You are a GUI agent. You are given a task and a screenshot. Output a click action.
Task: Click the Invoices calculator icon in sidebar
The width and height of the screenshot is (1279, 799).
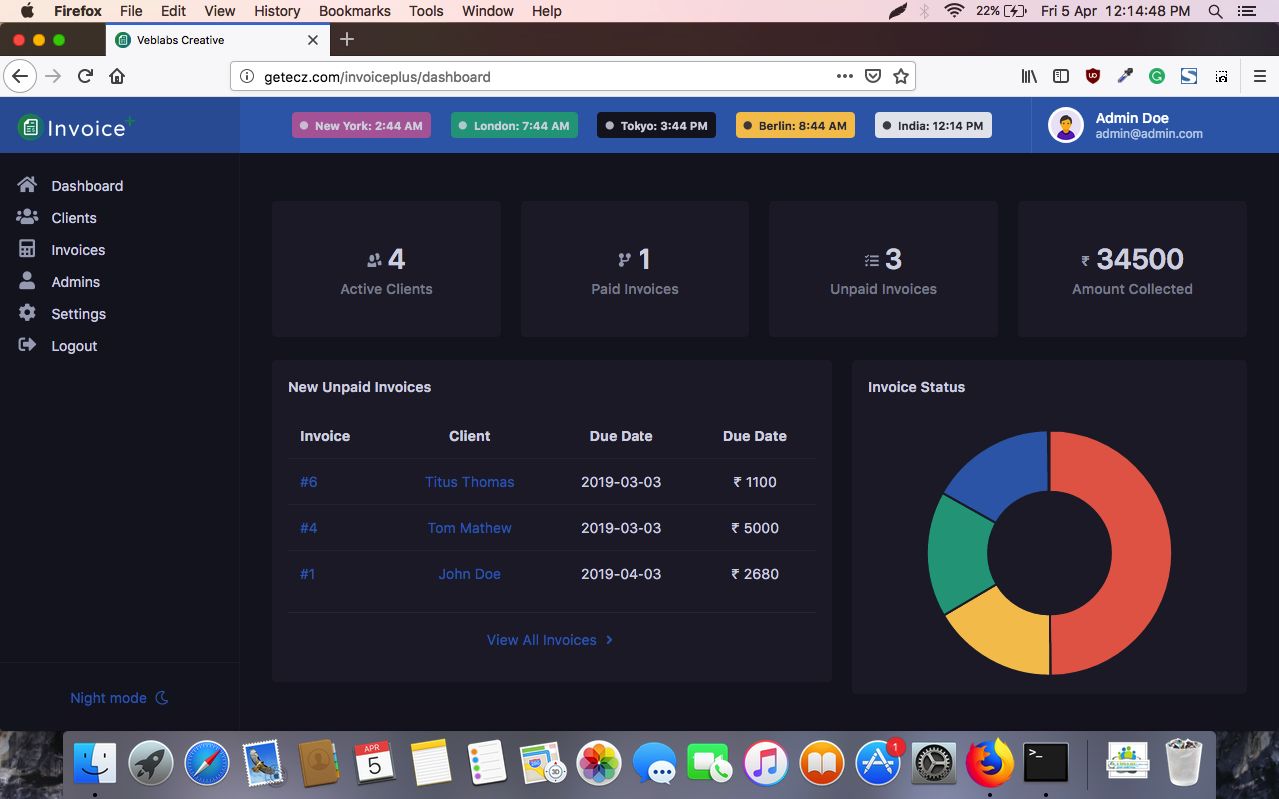coord(27,249)
